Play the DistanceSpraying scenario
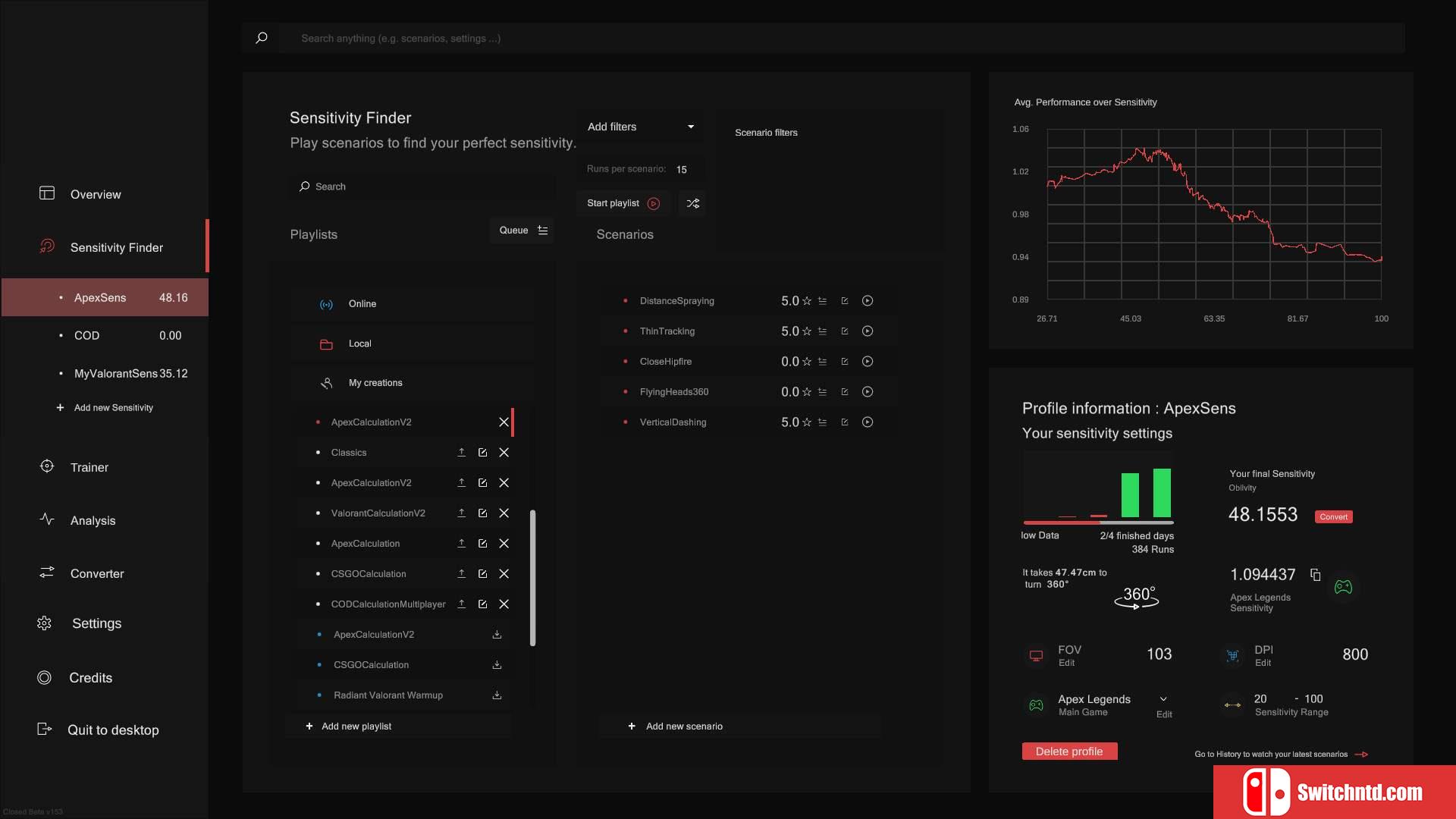This screenshot has height=819, width=1456. [x=868, y=301]
